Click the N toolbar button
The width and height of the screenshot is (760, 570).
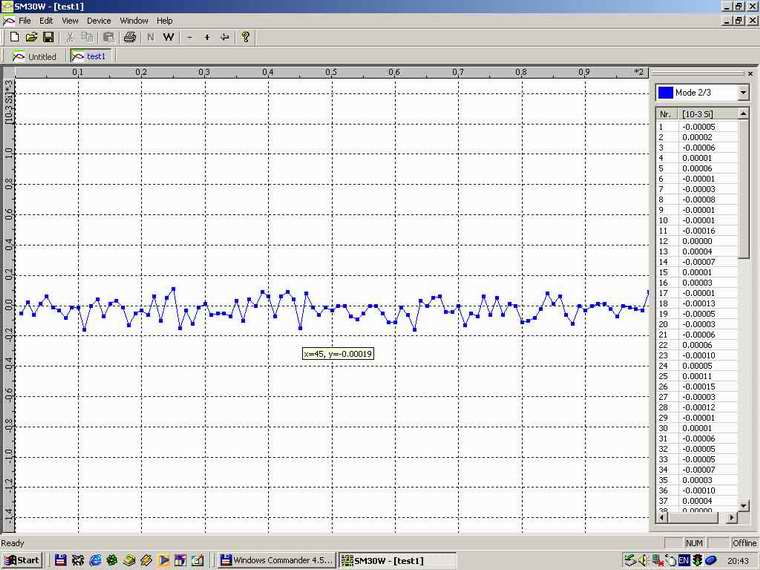[150, 37]
